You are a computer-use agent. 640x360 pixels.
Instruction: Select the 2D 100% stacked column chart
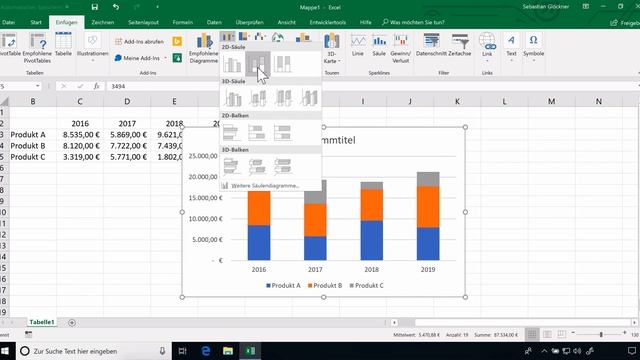tap(283, 64)
